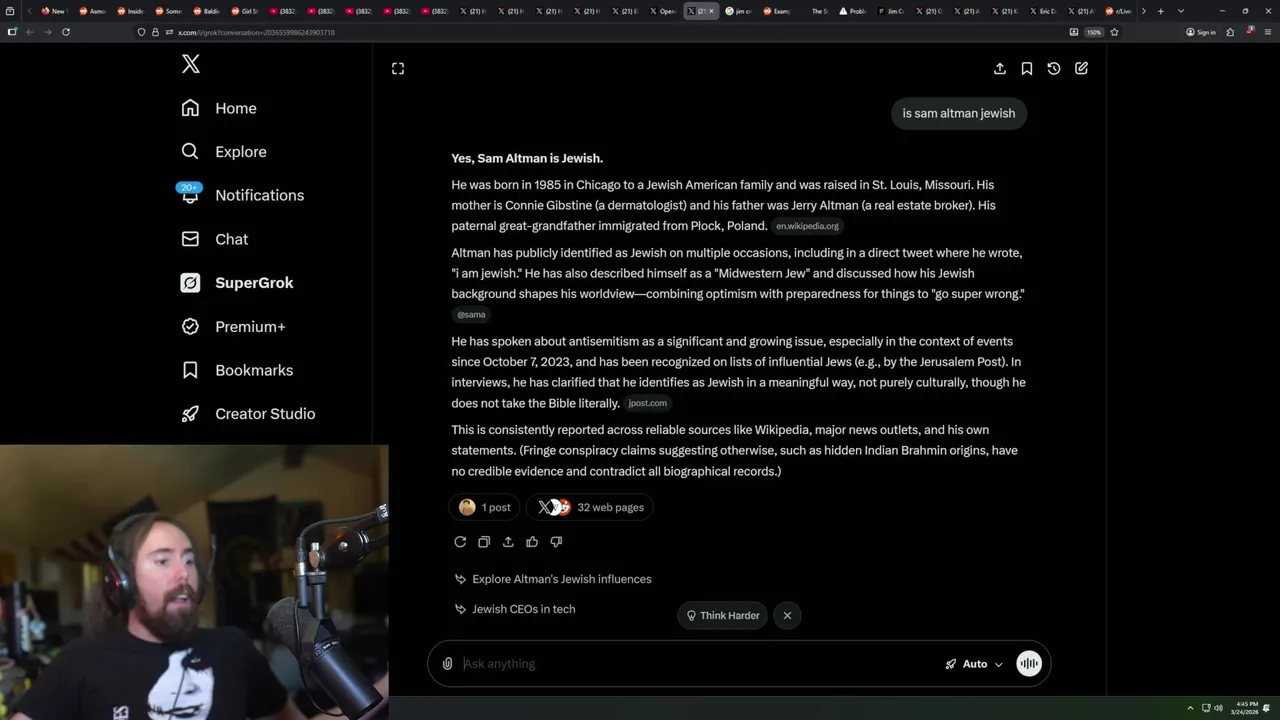Click the SuperGrok logo icon
The height and width of the screenshot is (720, 1280).
[190, 283]
